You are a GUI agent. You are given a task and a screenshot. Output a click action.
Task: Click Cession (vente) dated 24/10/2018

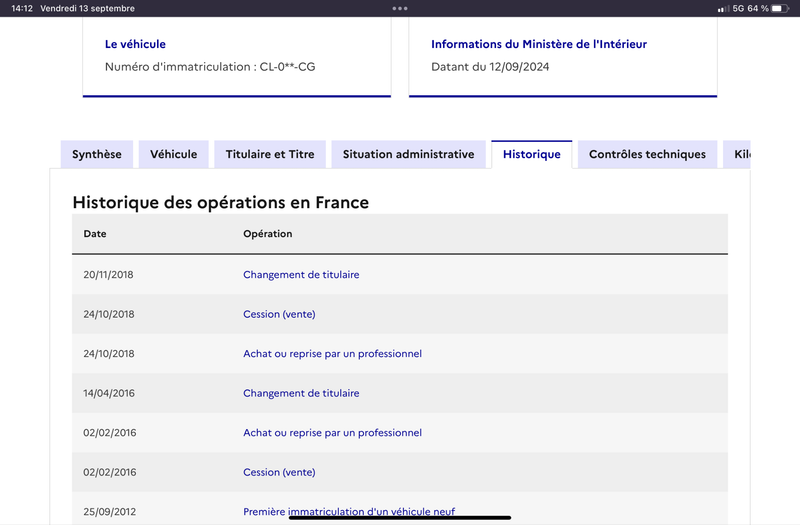[x=279, y=314]
